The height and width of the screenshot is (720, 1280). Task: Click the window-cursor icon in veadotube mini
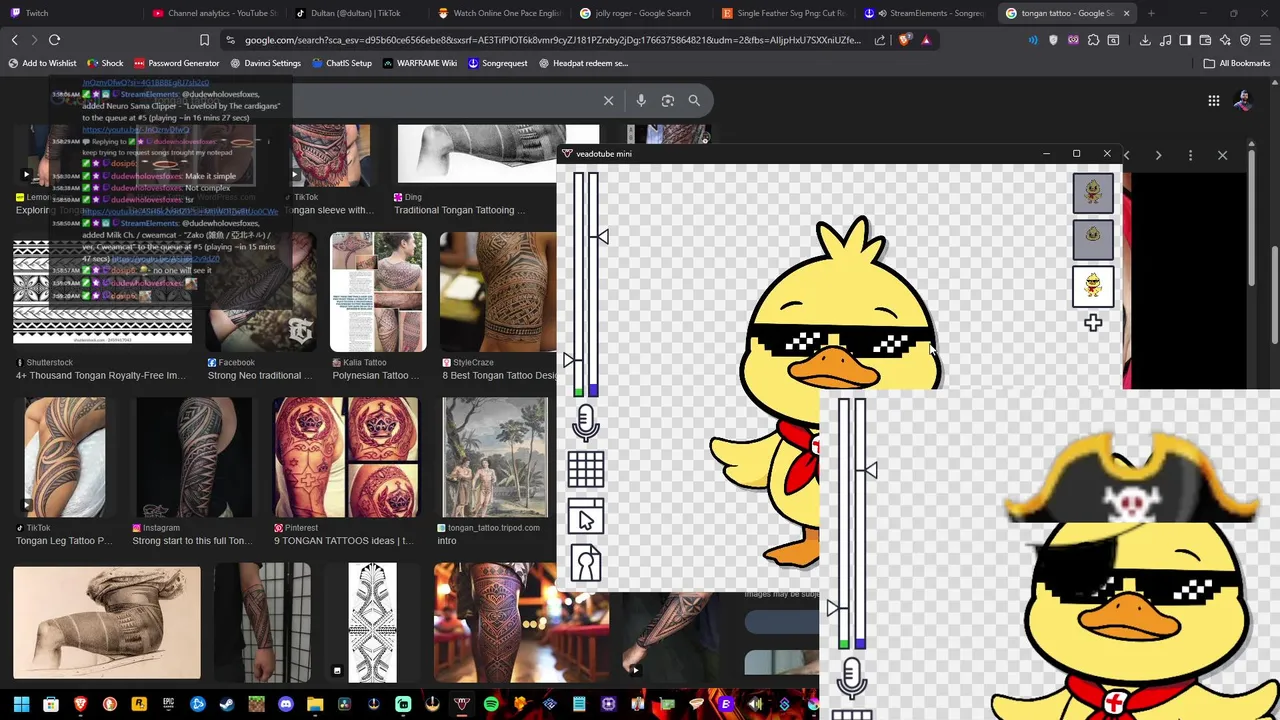pos(586,518)
